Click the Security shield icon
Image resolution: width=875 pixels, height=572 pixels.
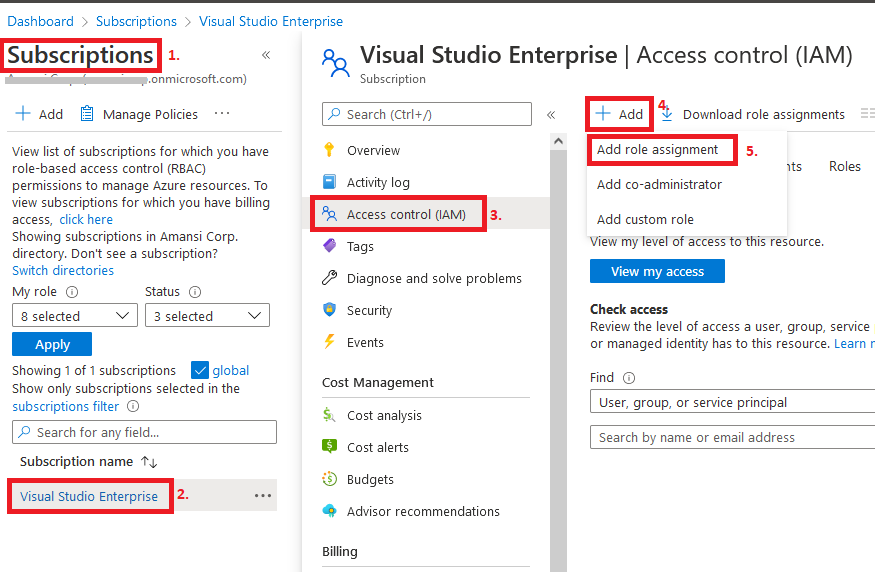coord(329,310)
